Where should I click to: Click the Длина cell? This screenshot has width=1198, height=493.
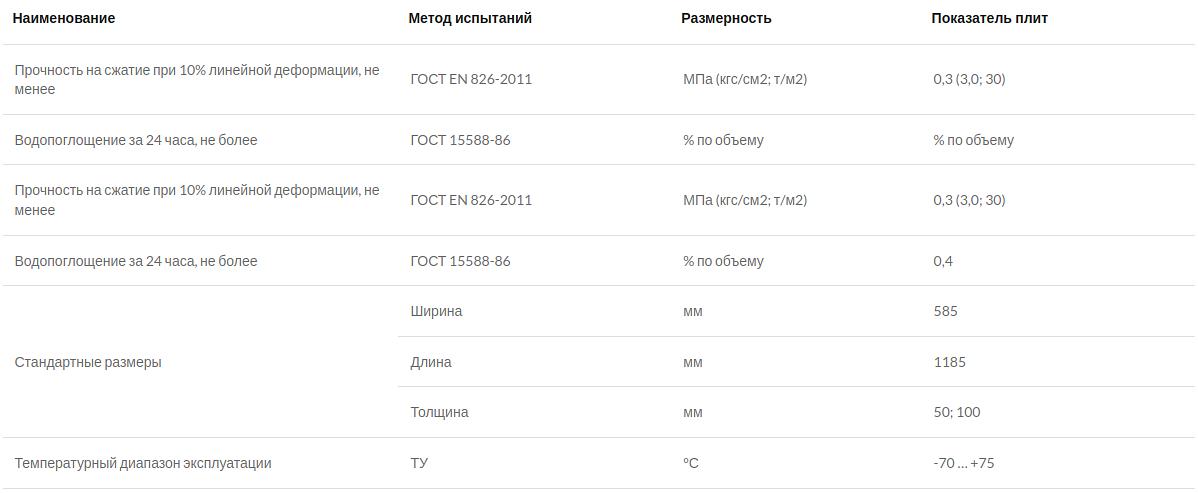[430, 362]
